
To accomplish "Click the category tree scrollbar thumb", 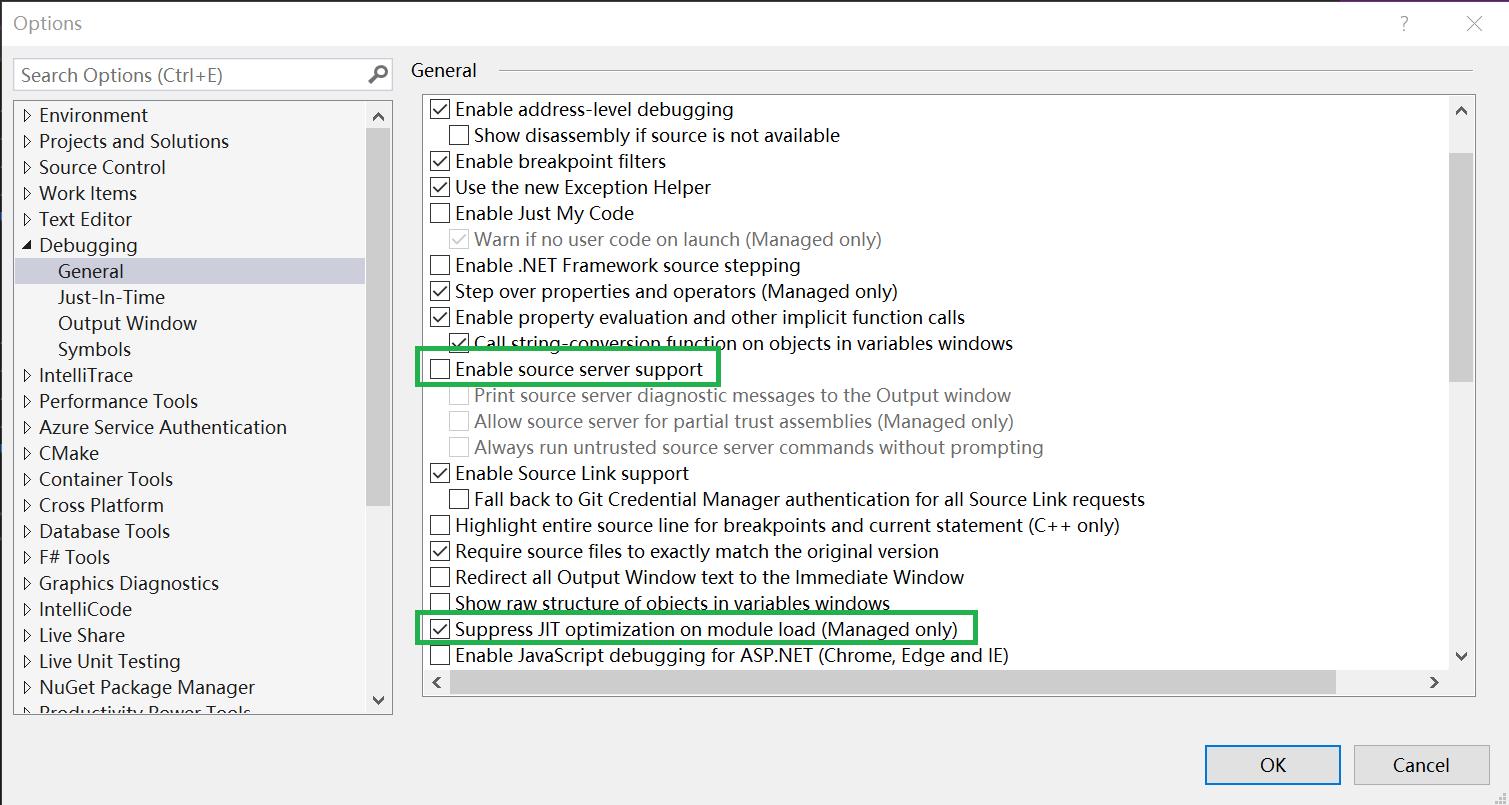I will coord(378,318).
